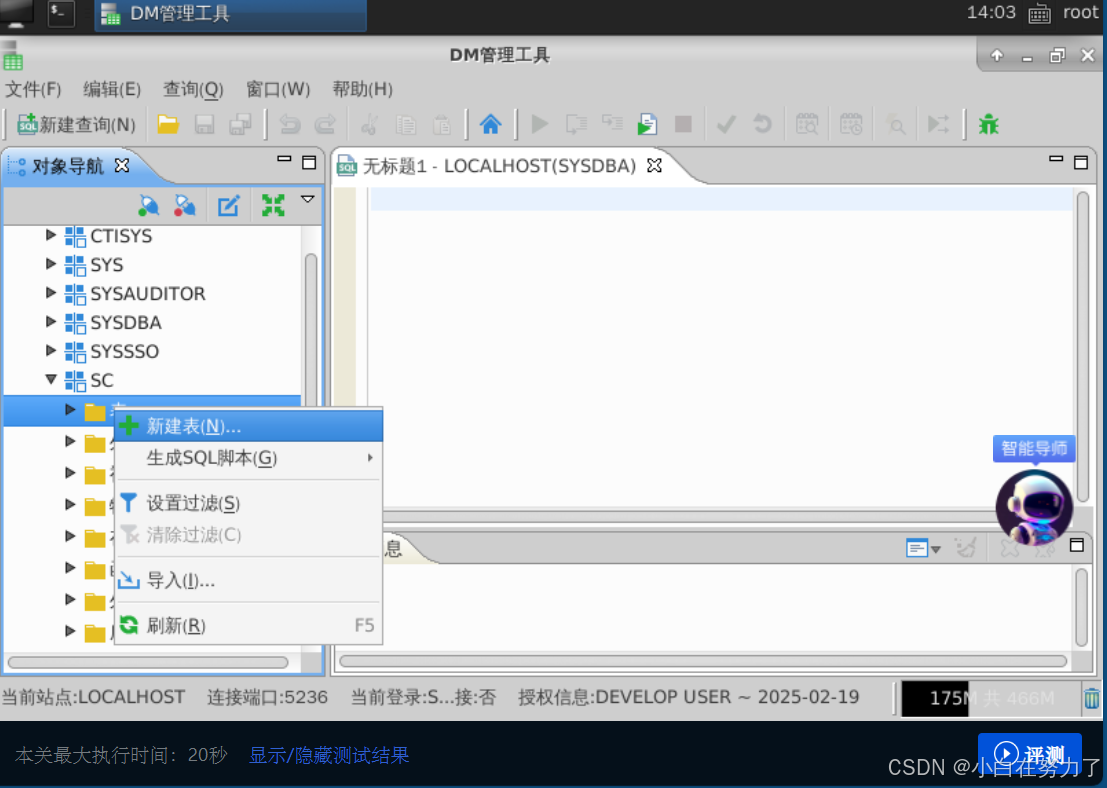Expand the highlighted table folder under SC

(70, 410)
